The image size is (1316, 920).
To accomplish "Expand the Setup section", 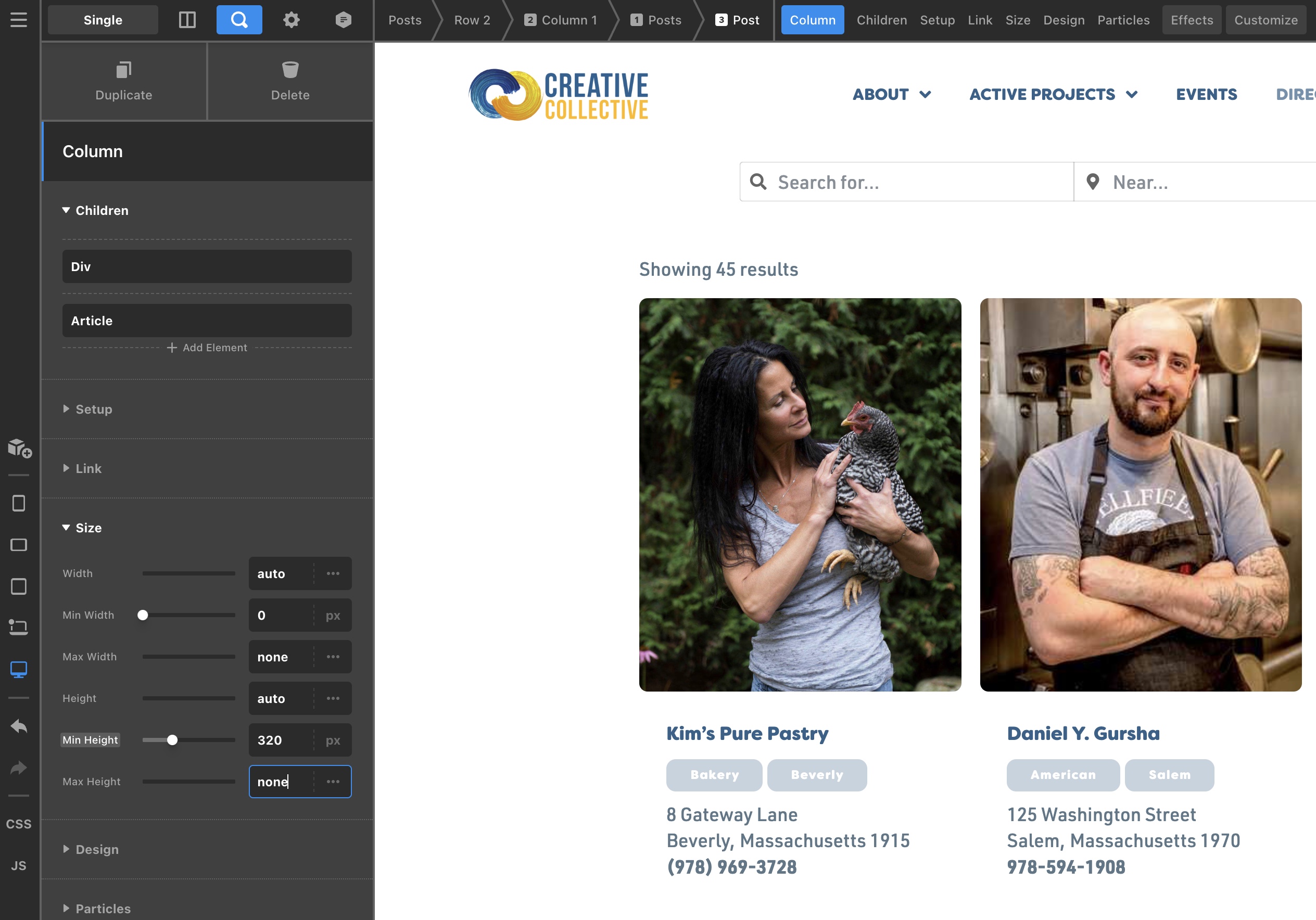I will (x=93, y=409).
